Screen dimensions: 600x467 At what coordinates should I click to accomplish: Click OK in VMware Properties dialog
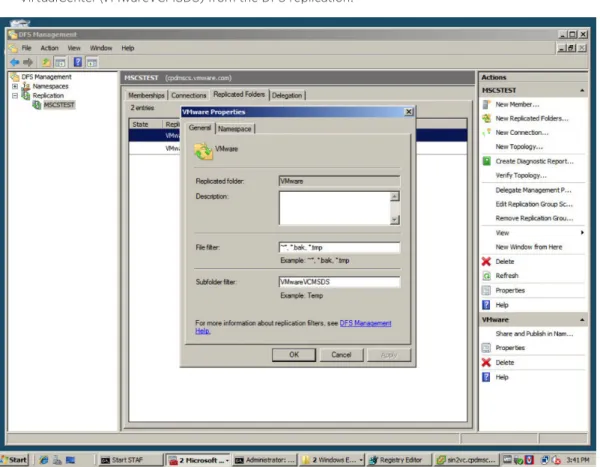294,355
